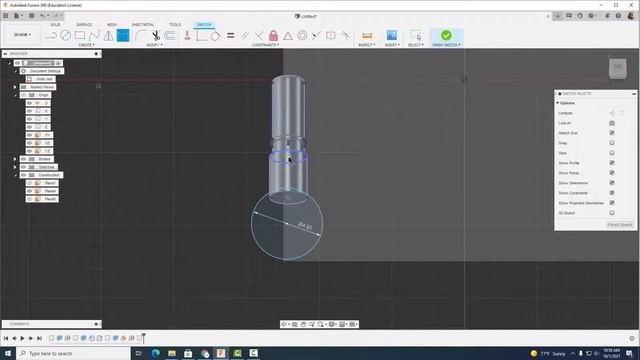The image size is (640, 360).
Task: Switch to the TOOLS tab
Action: point(175,25)
